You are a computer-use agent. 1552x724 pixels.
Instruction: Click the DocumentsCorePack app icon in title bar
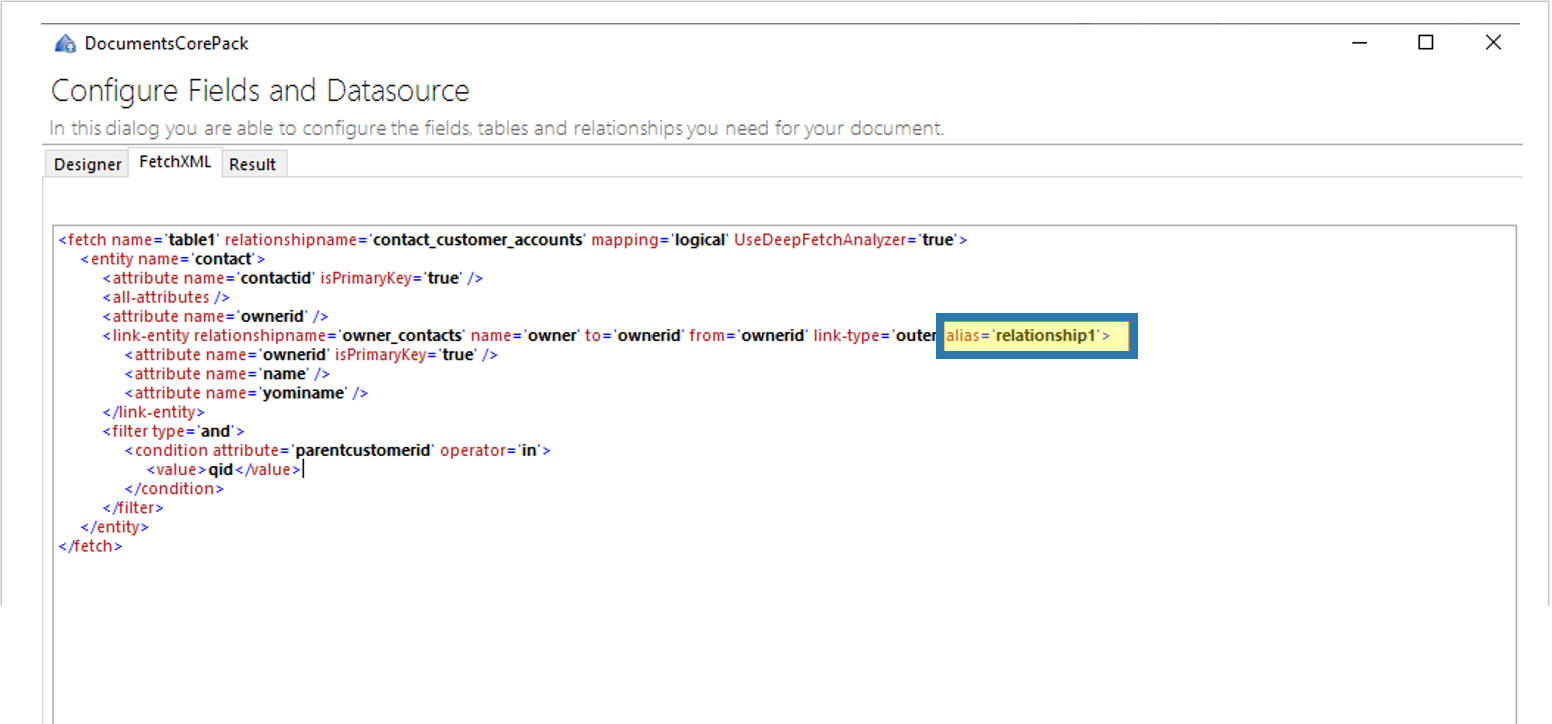pyautogui.click(x=66, y=43)
